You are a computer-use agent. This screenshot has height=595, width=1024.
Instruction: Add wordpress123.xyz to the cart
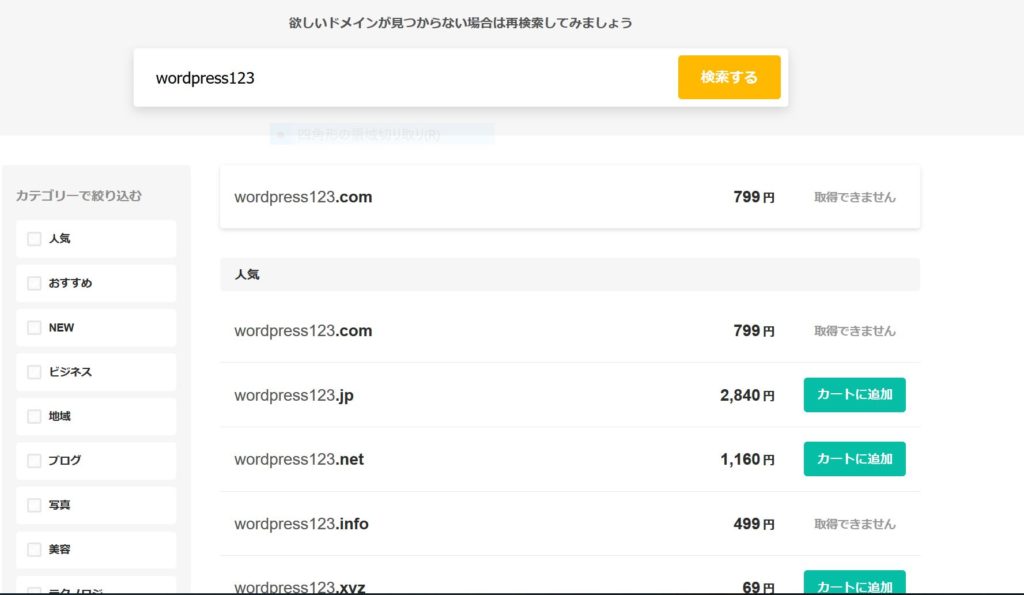click(x=854, y=583)
